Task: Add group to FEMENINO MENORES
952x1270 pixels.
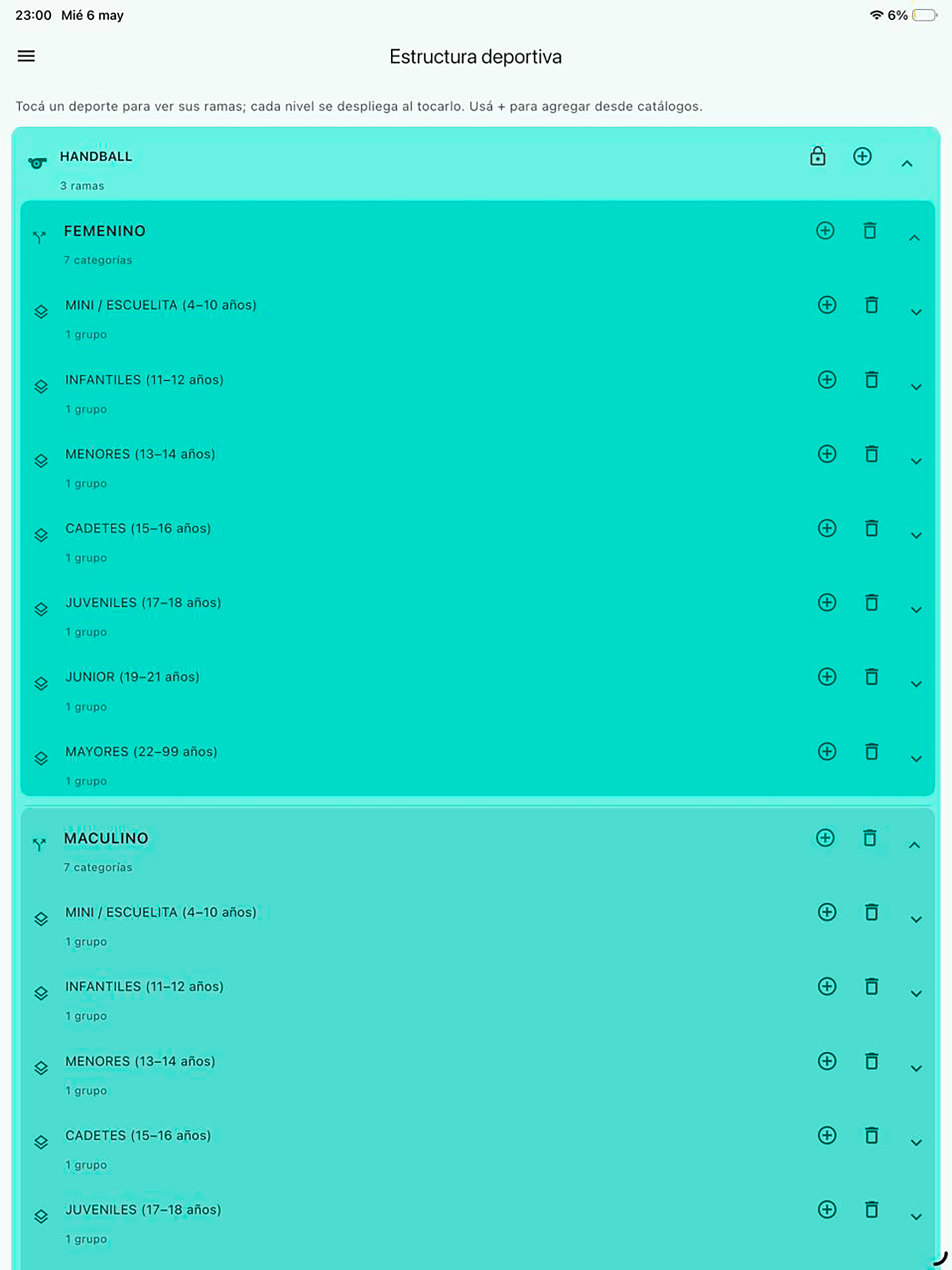Action: pos(827,454)
